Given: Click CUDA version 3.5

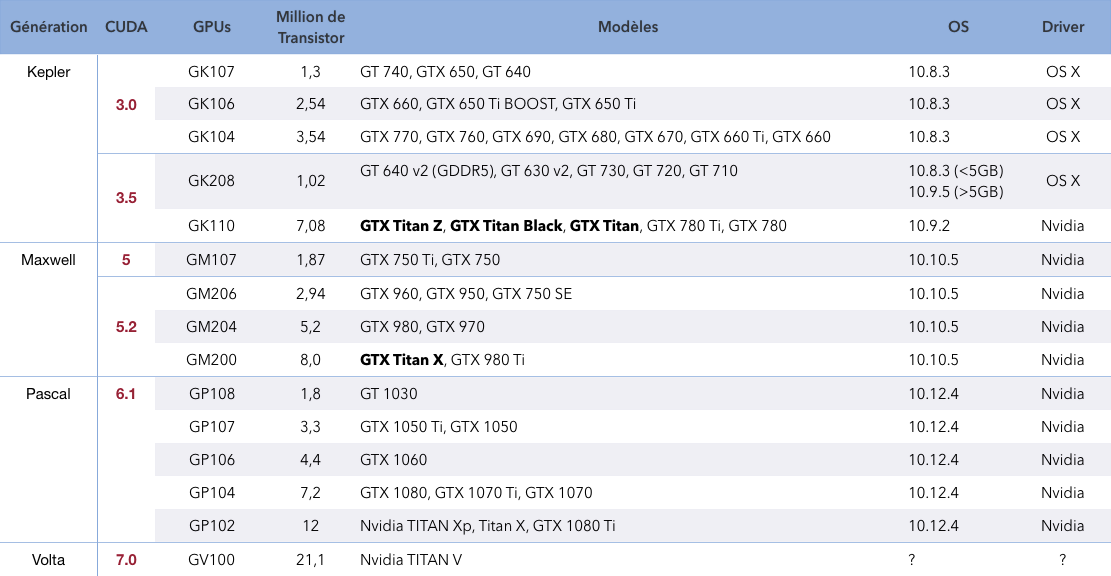Looking at the screenshot, I should click(x=126, y=198).
